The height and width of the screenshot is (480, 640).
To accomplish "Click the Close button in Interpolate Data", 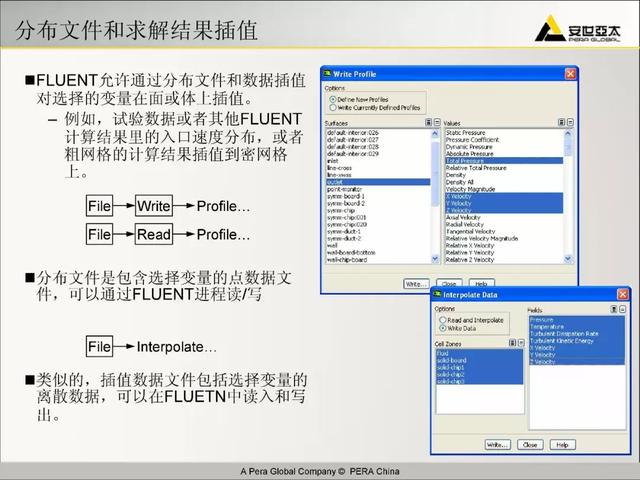I will click(x=530, y=444).
